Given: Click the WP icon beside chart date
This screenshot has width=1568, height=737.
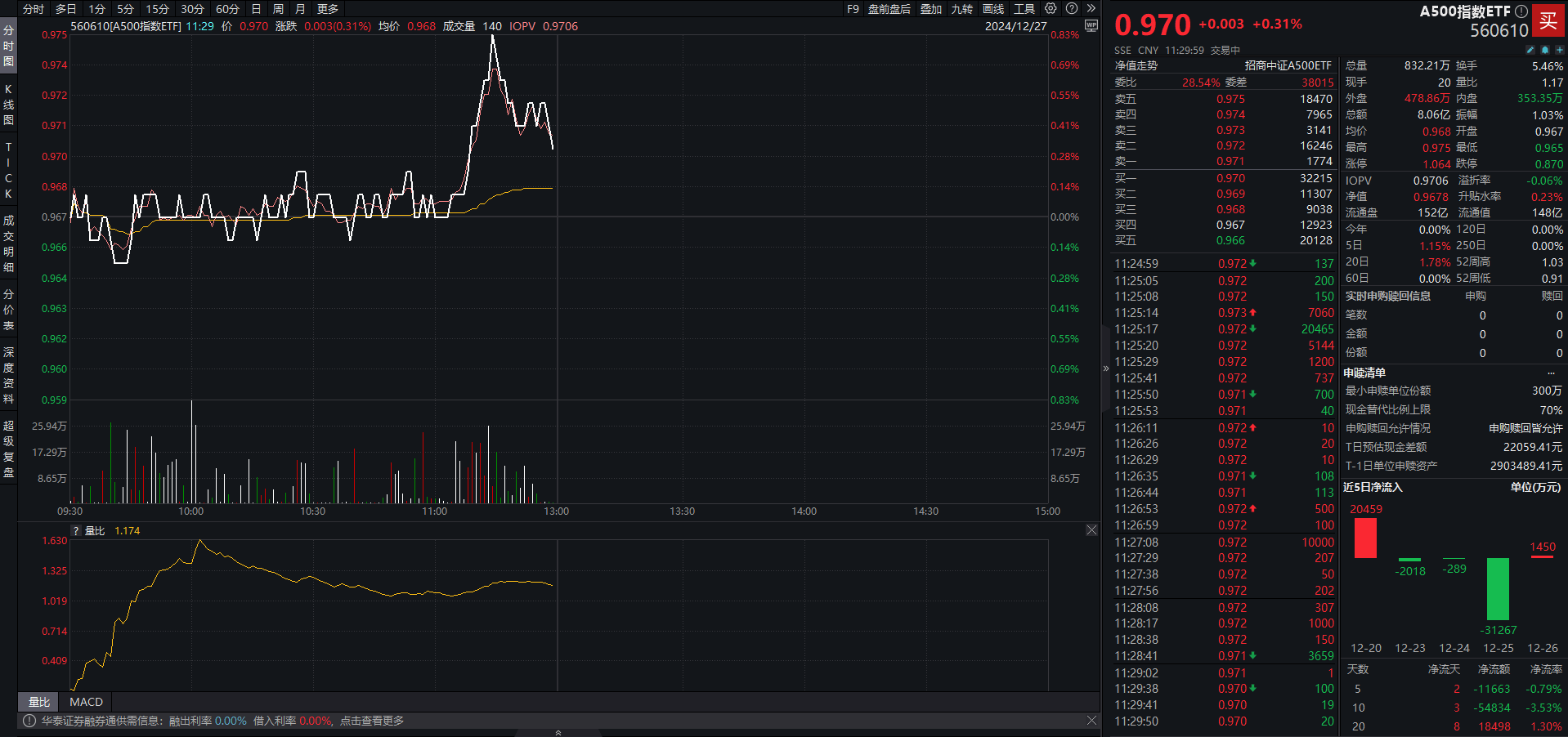Looking at the screenshot, I should [x=1091, y=25].
